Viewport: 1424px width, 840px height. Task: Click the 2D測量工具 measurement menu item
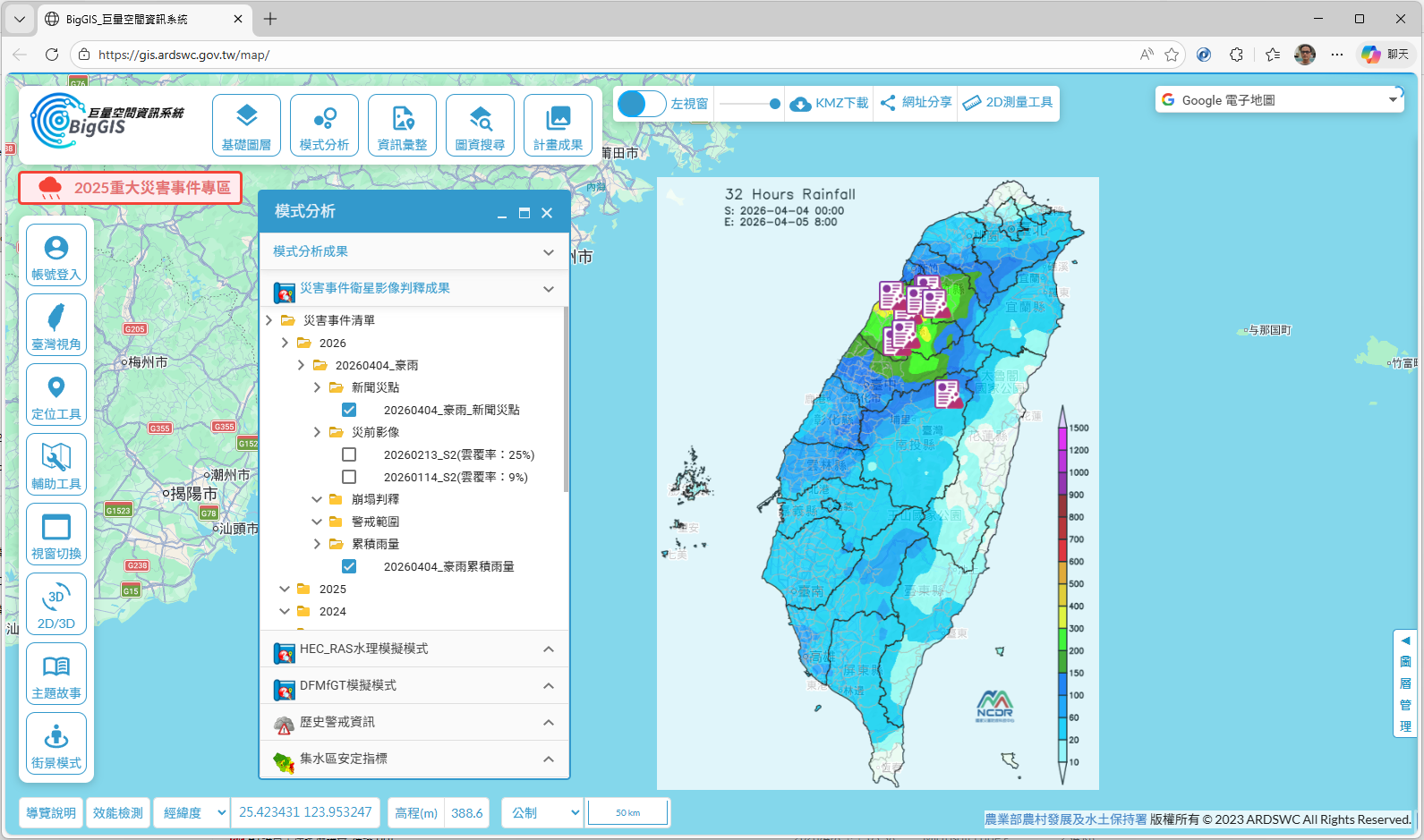point(1008,103)
